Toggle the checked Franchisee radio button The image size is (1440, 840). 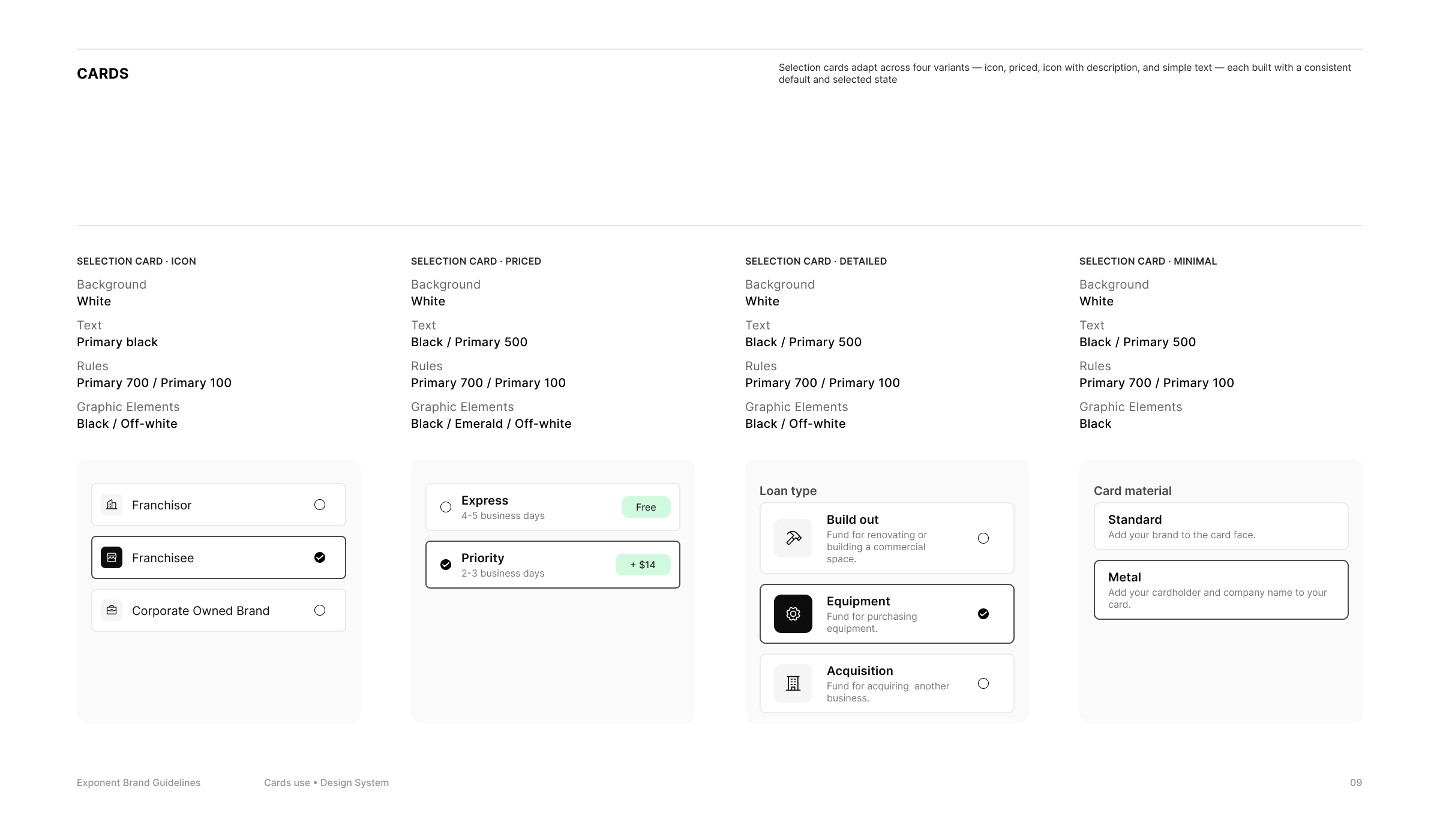pos(320,557)
